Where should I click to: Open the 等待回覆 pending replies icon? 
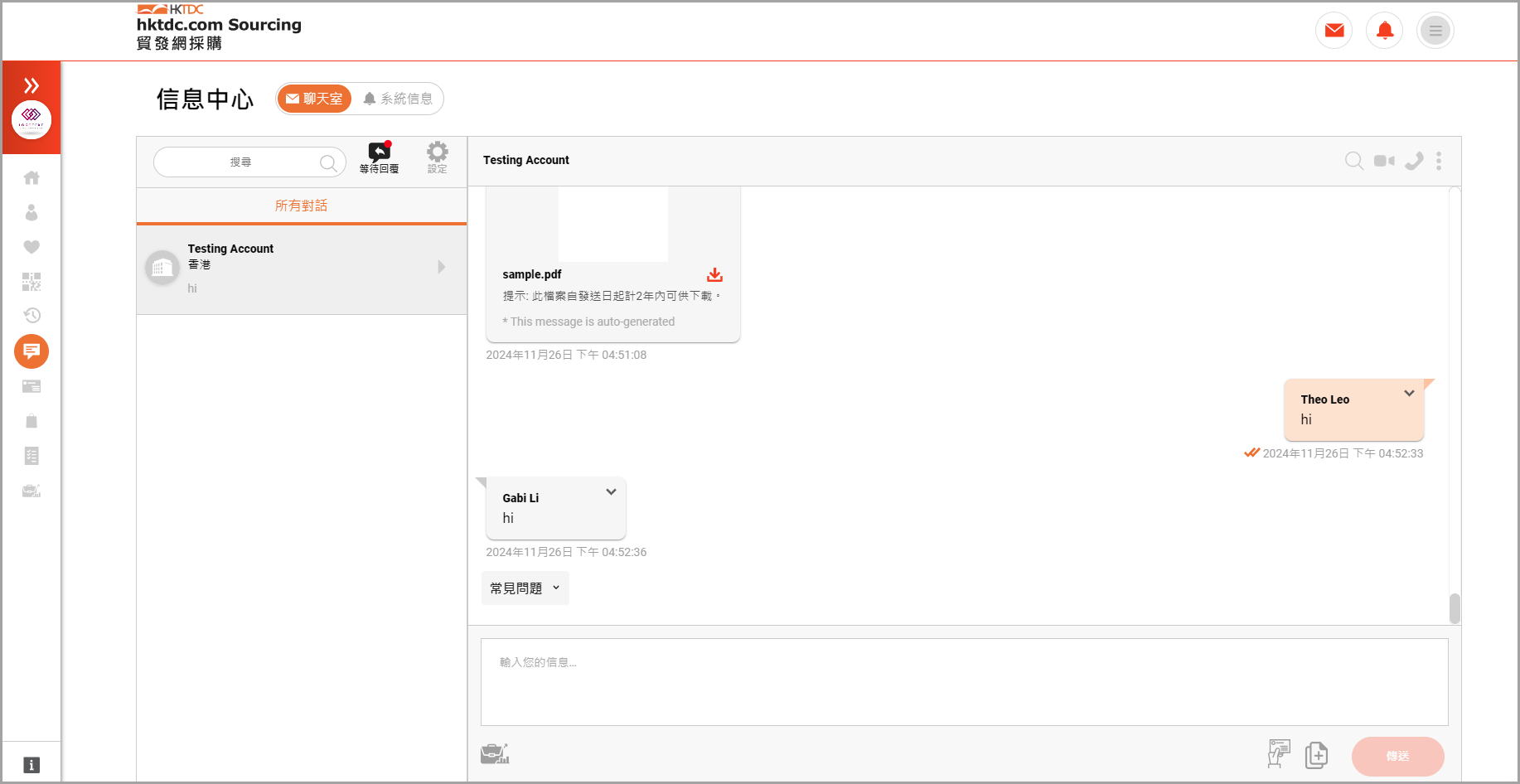(x=380, y=157)
